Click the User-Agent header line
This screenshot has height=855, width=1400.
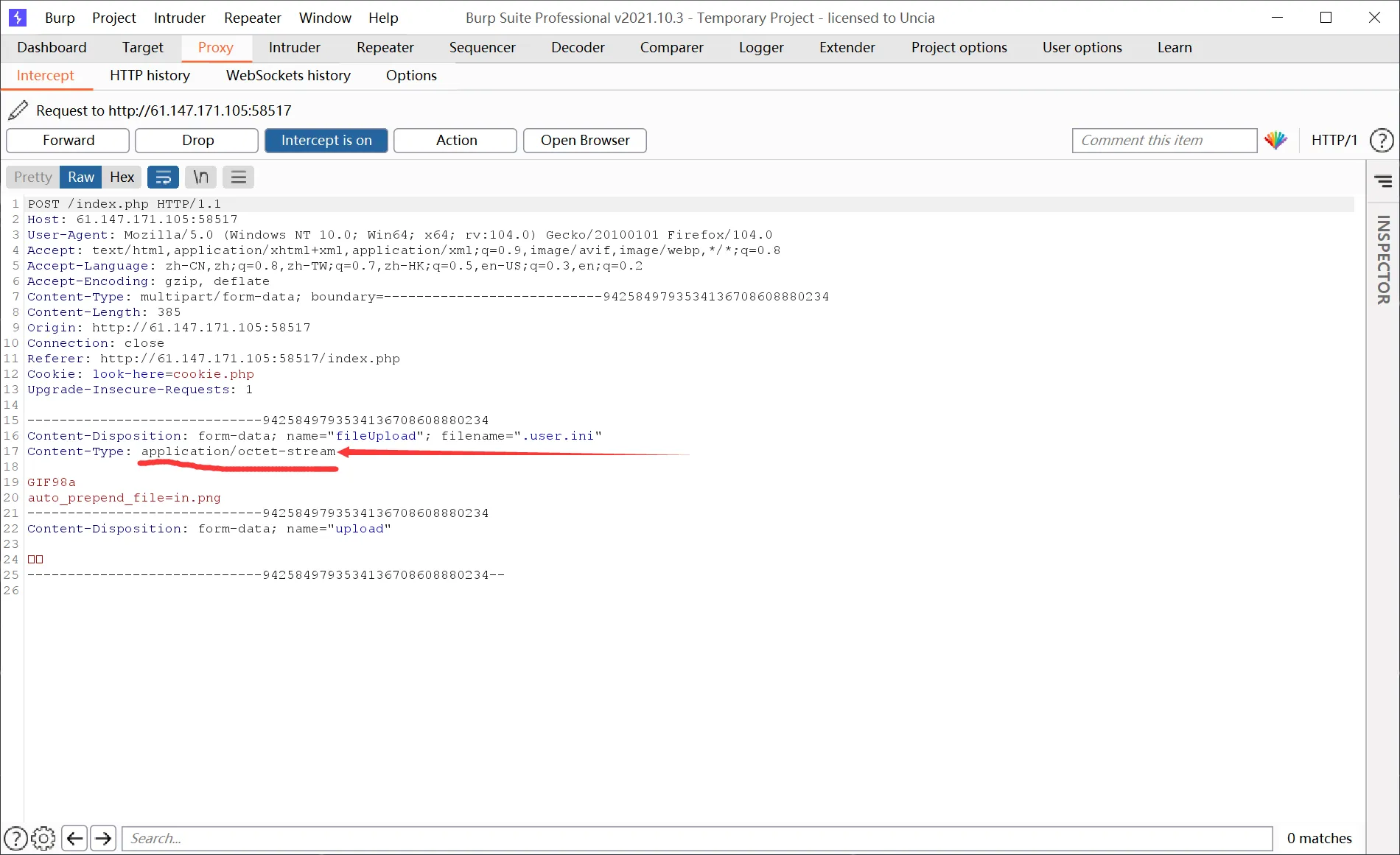[400, 235]
